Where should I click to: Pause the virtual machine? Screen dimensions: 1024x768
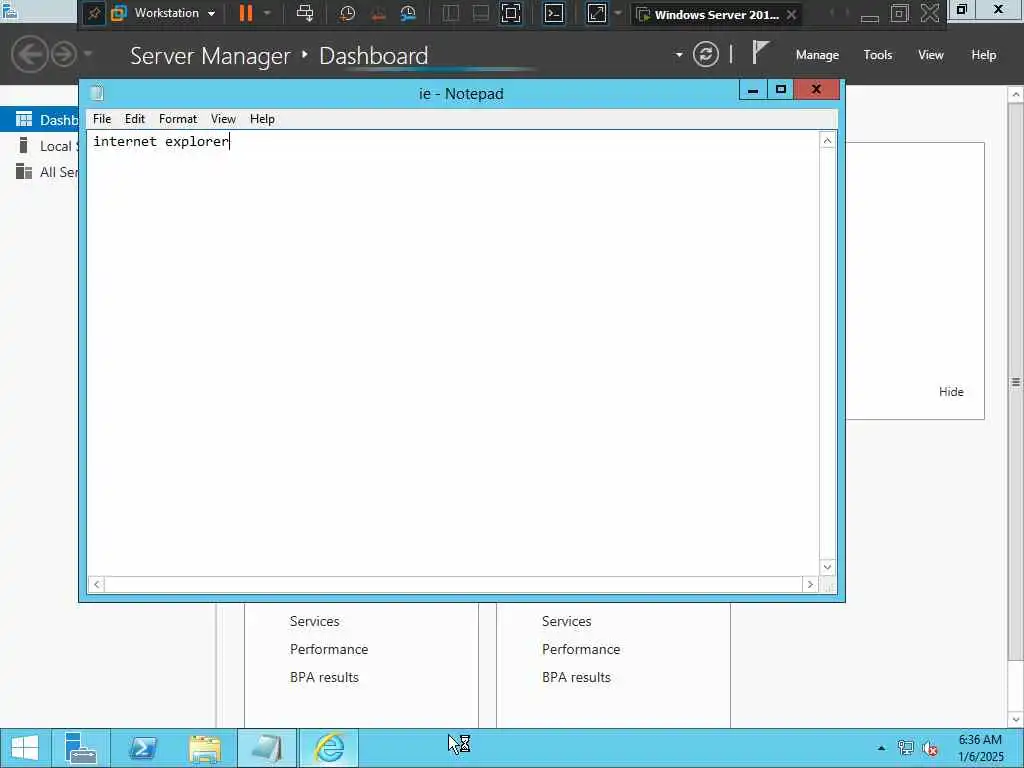[246, 13]
